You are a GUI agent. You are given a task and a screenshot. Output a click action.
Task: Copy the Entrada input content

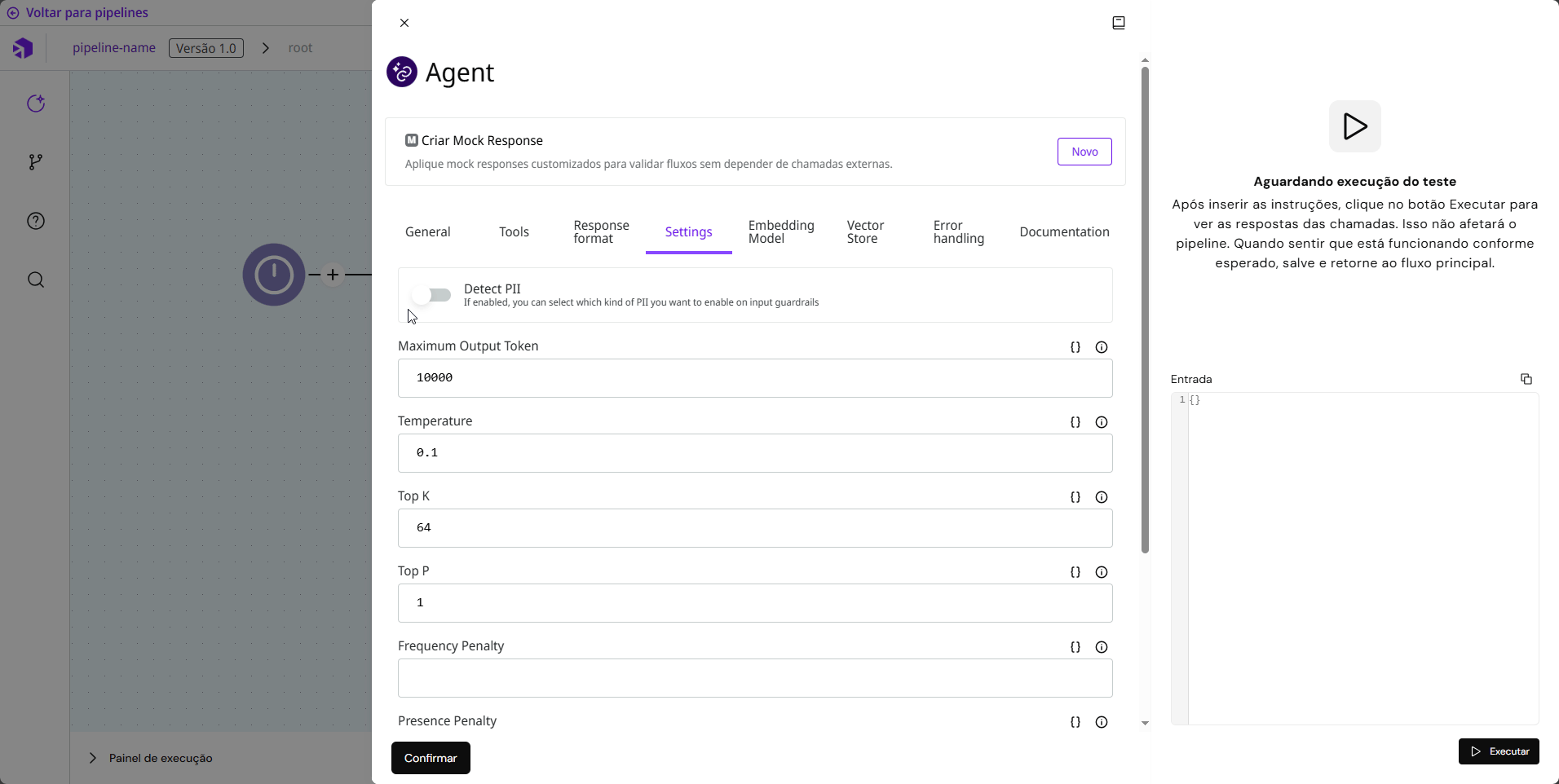[1526, 379]
